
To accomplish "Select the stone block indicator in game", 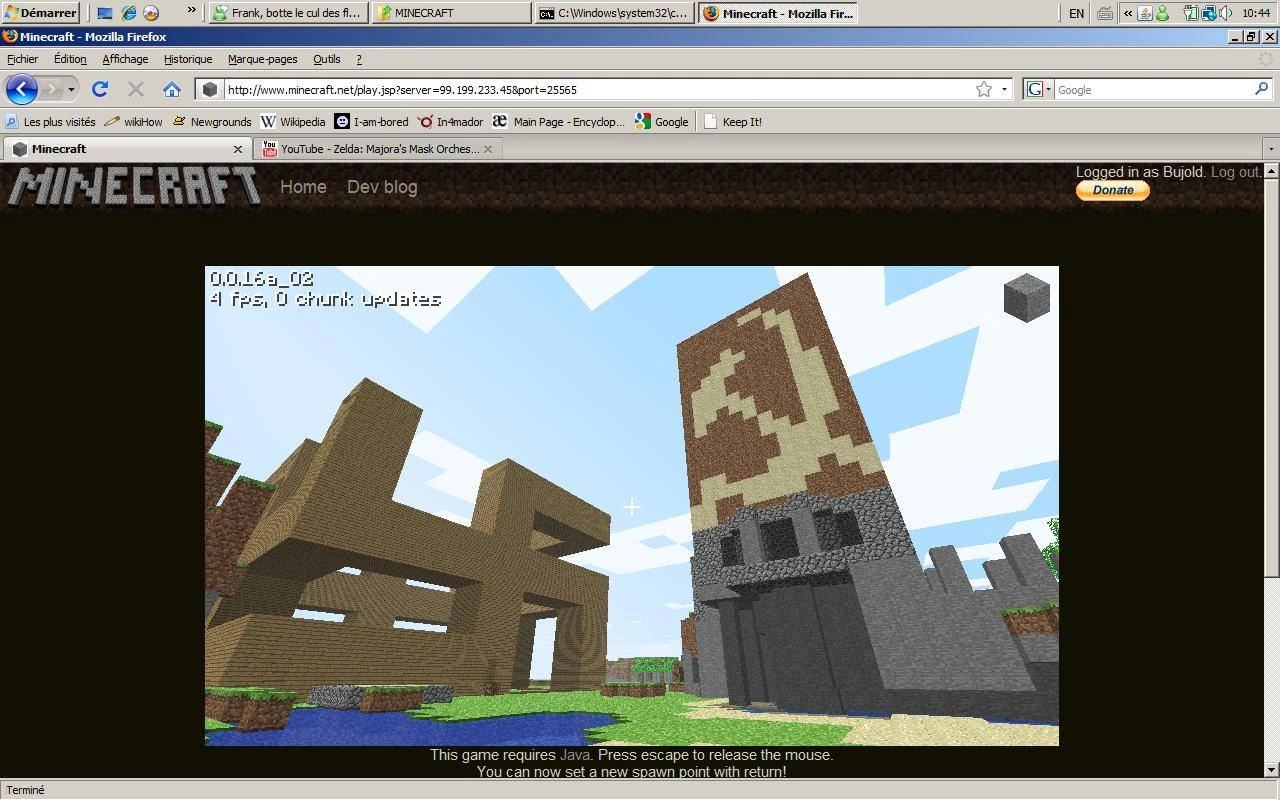I will coord(1027,297).
